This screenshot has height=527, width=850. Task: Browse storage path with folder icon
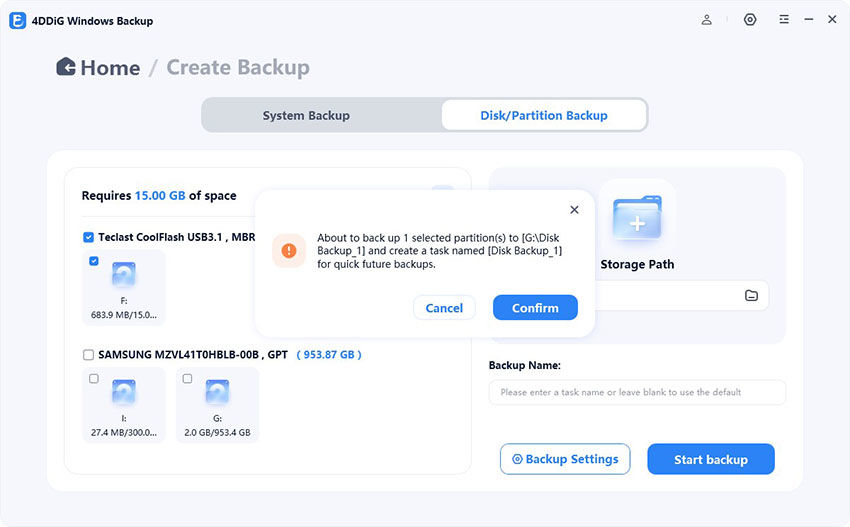coord(751,295)
